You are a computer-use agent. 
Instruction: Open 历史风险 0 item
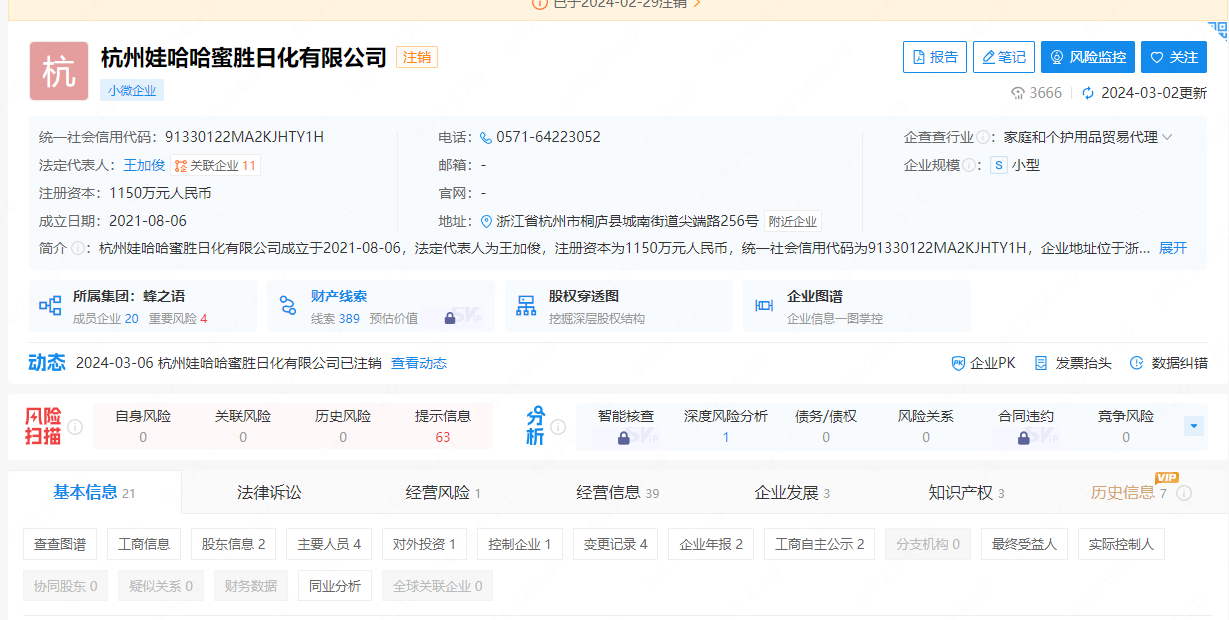pos(343,426)
